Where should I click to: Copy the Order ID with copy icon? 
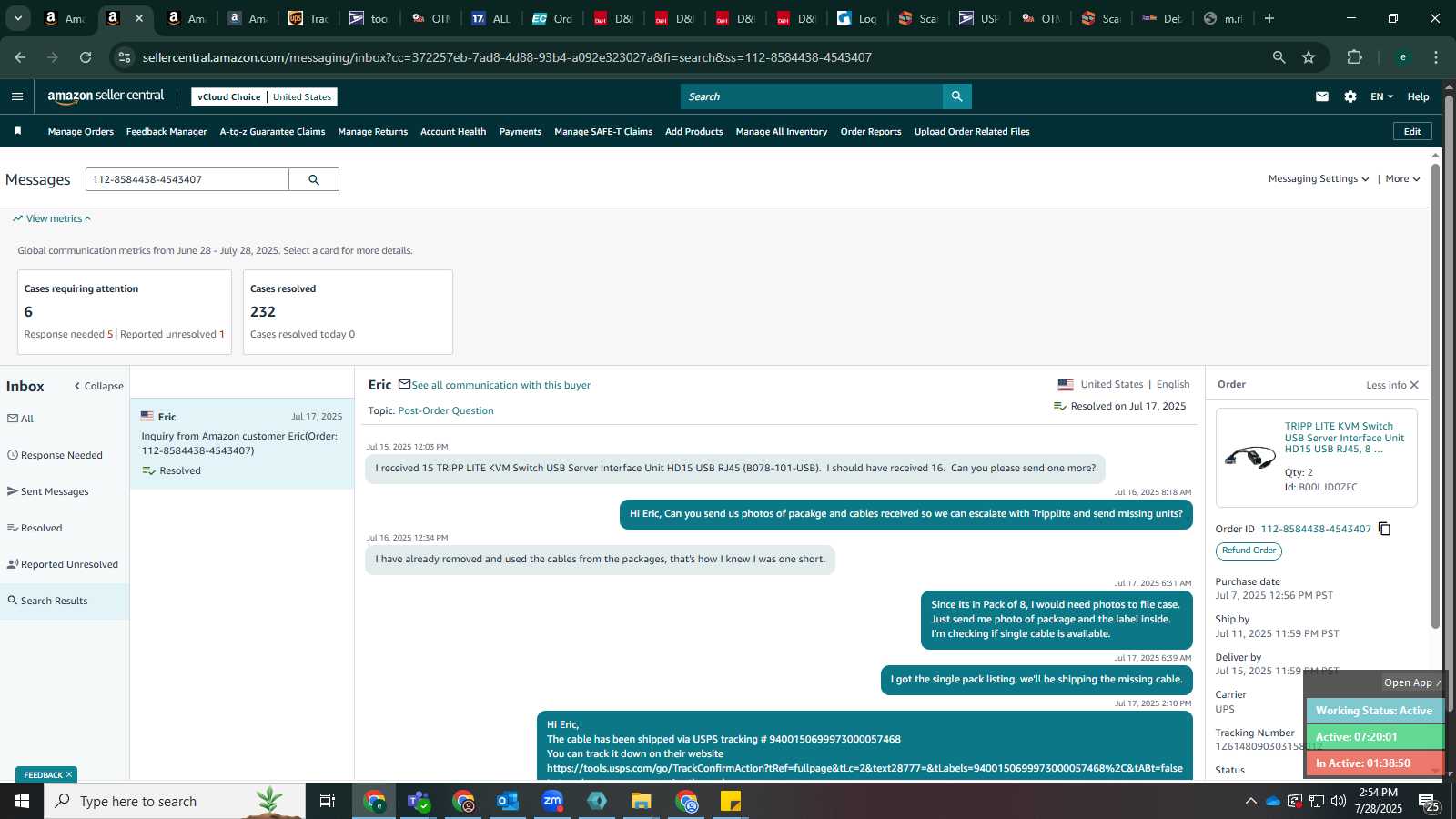tap(1384, 529)
